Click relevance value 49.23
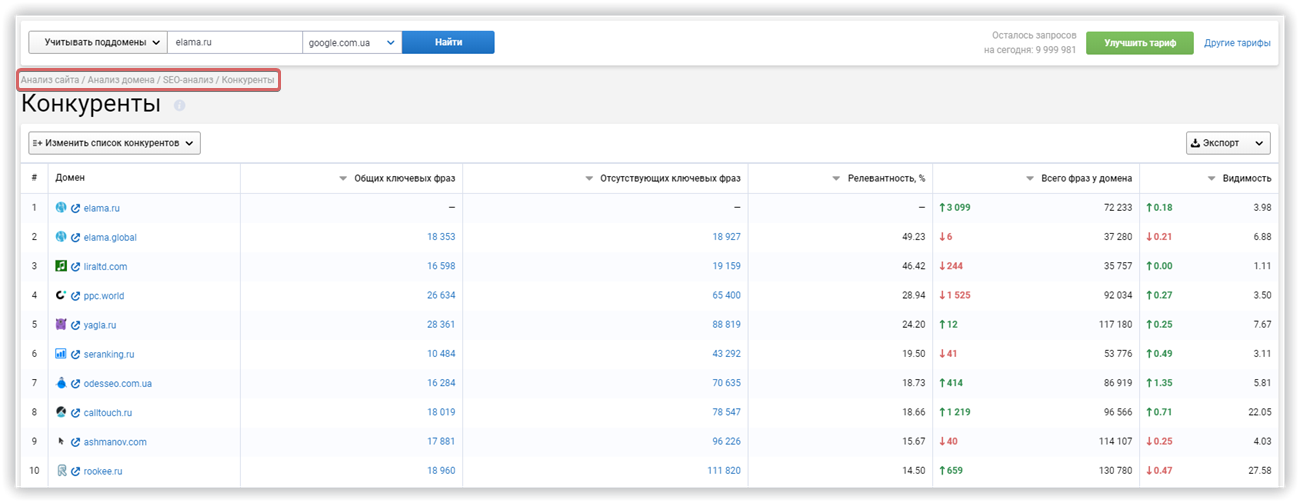 (x=913, y=237)
